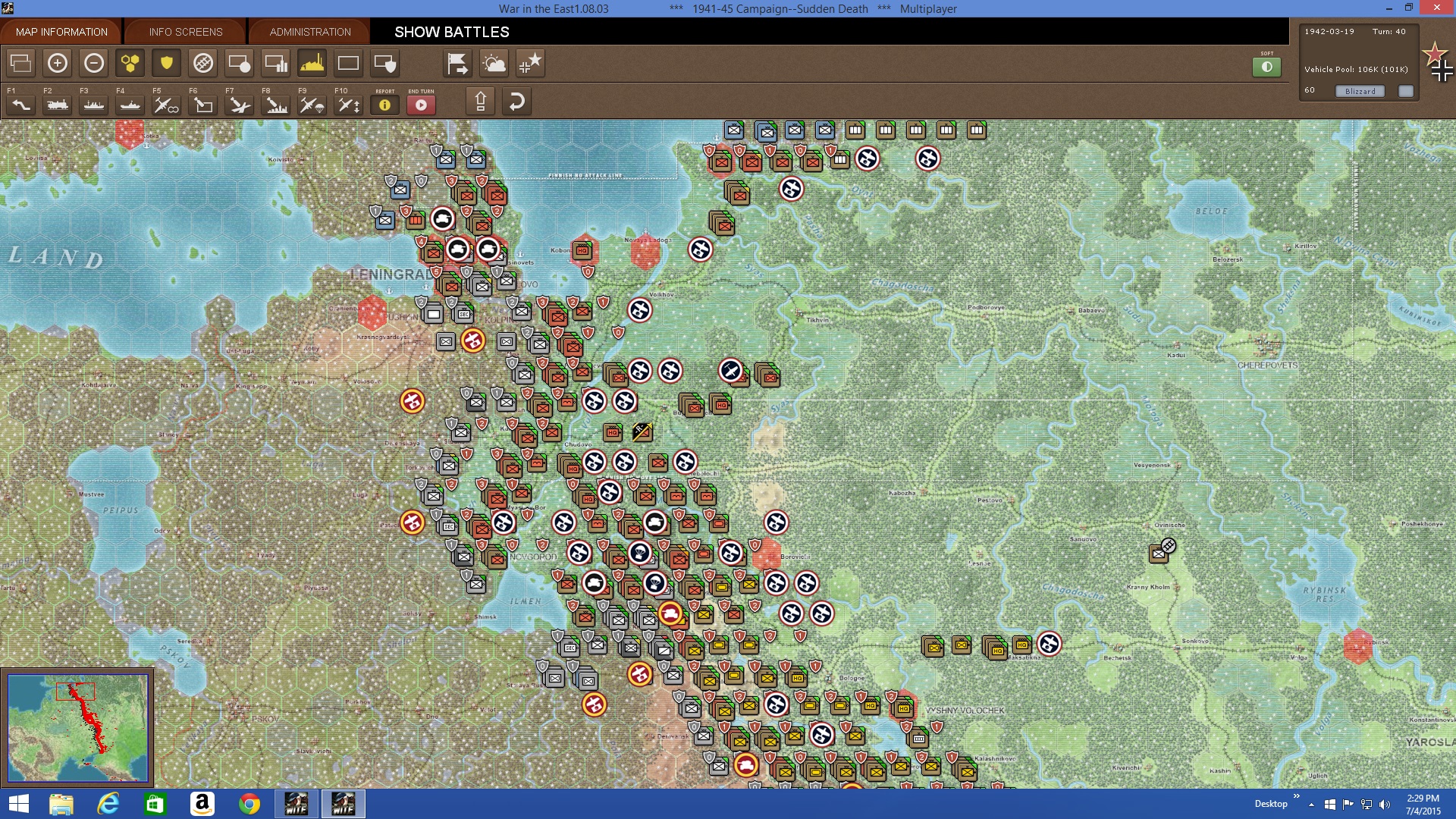Toggle unit counter with bar chart icon
This screenshot has height=819, width=1456.
275,63
